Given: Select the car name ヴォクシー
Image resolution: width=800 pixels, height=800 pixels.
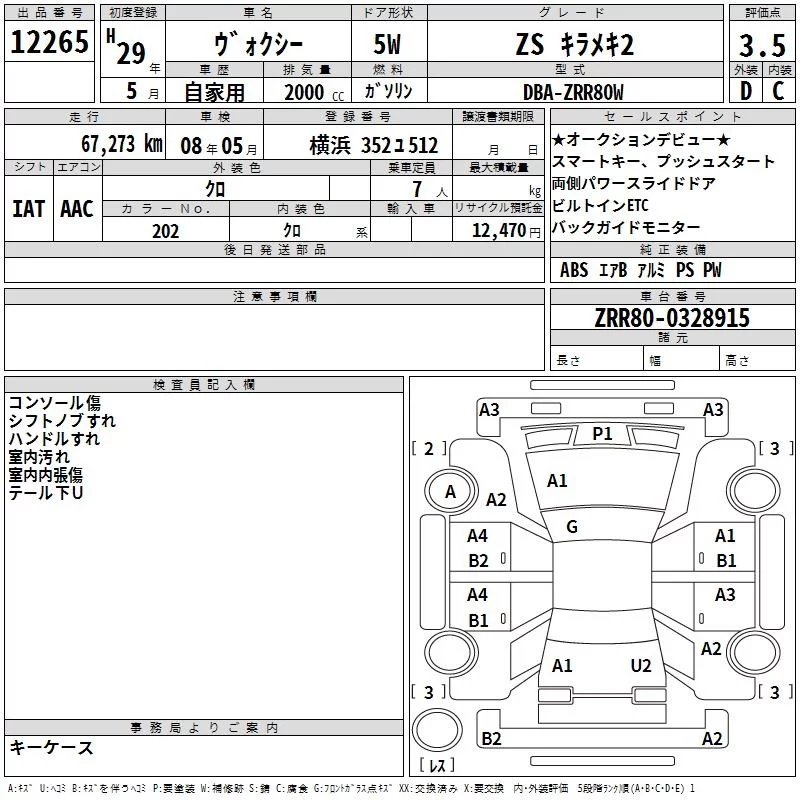Looking at the screenshot, I should click(x=258, y=44).
